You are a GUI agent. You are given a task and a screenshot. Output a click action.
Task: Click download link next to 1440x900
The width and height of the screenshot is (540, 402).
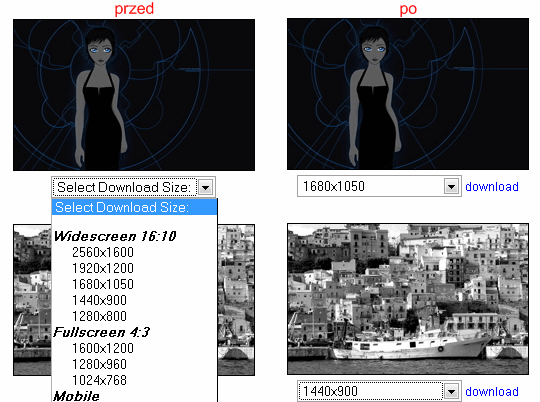pos(492,392)
